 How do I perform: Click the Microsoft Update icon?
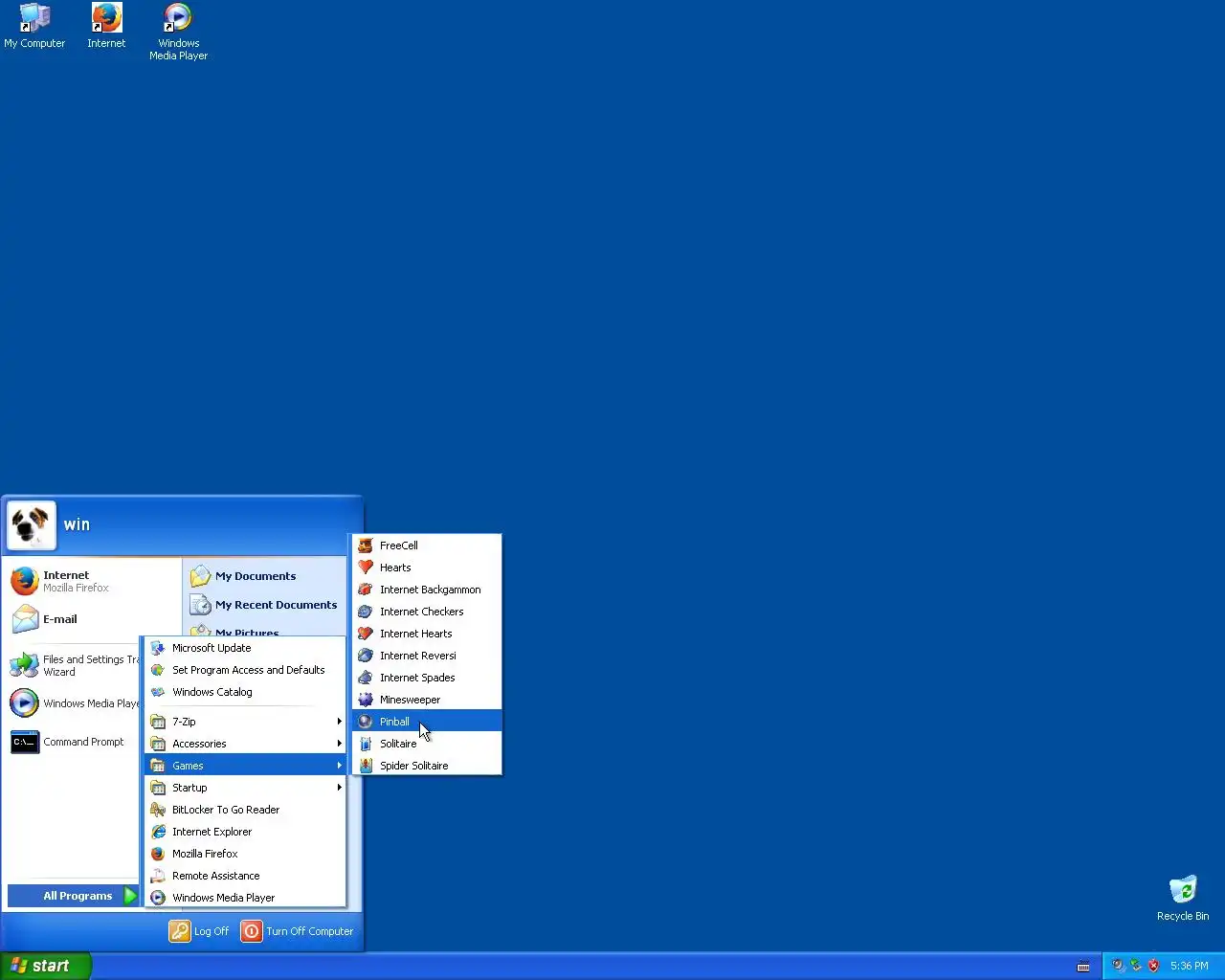tap(158, 648)
